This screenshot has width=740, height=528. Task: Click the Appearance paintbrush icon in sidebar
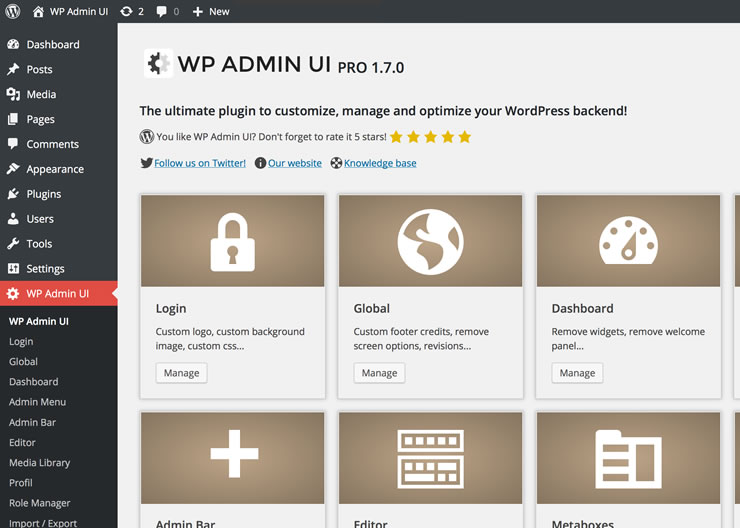point(13,169)
